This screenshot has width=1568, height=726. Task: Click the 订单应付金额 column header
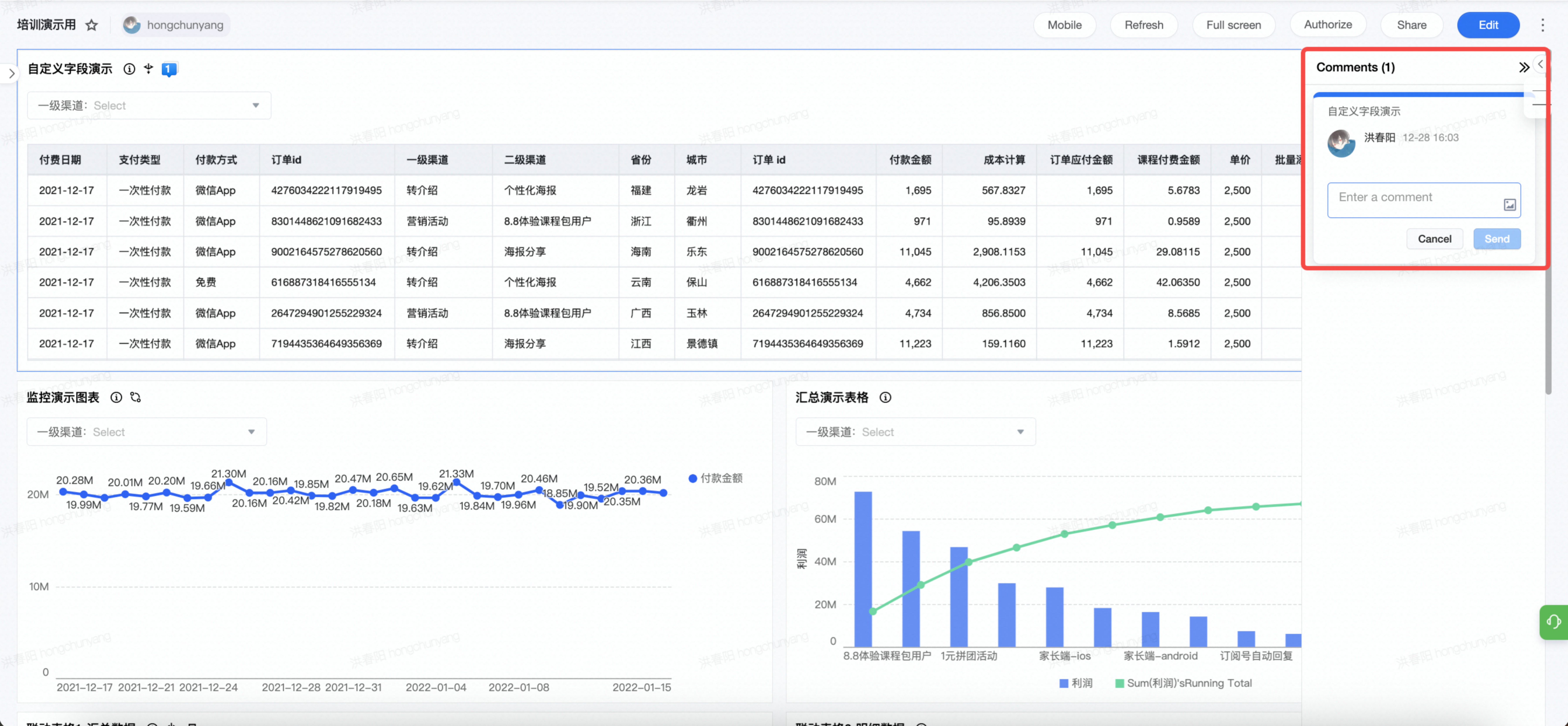(x=1081, y=160)
